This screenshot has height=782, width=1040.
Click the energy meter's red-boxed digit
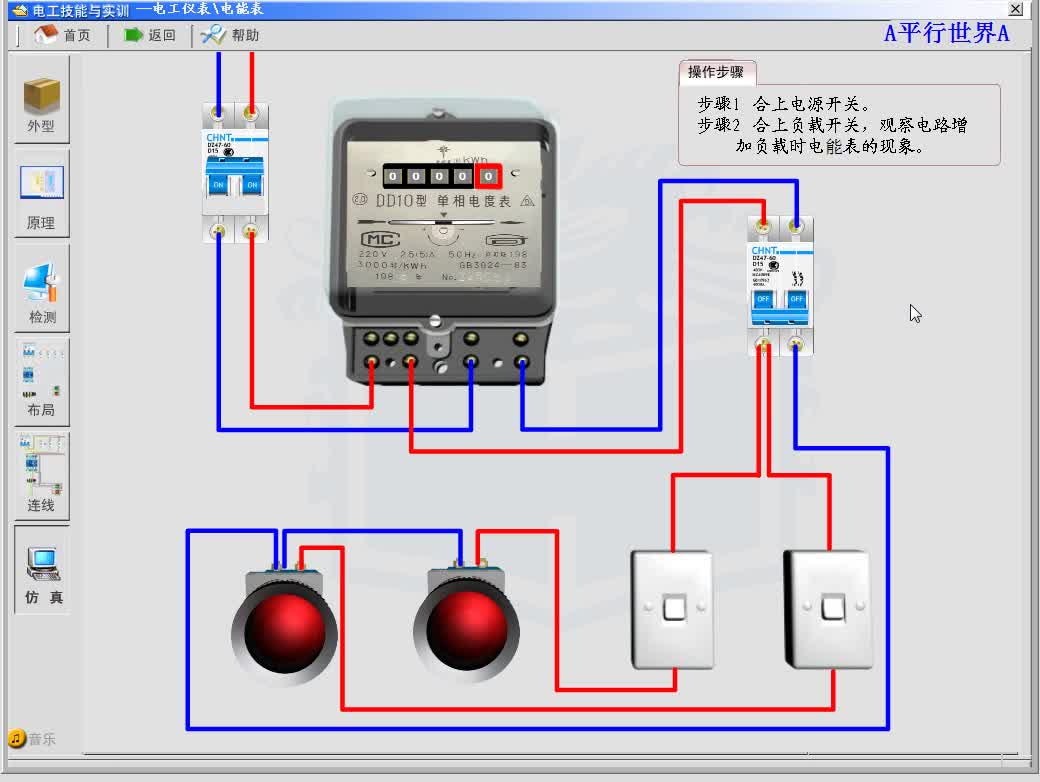(x=488, y=177)
